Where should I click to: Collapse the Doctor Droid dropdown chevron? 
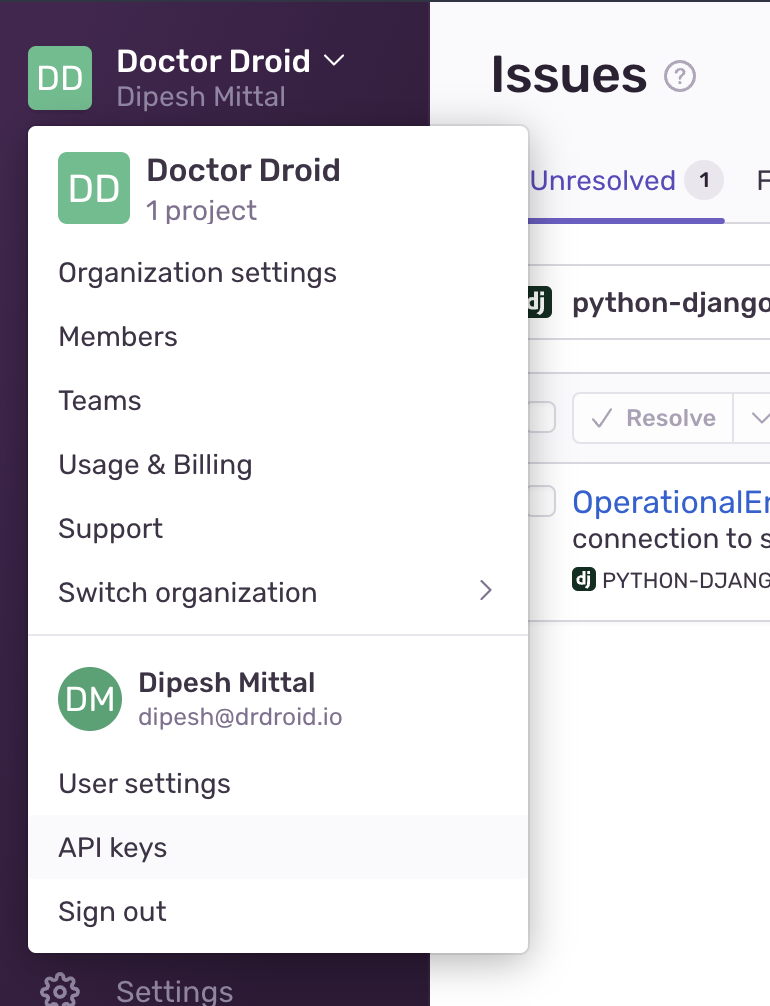pos(334,60)
